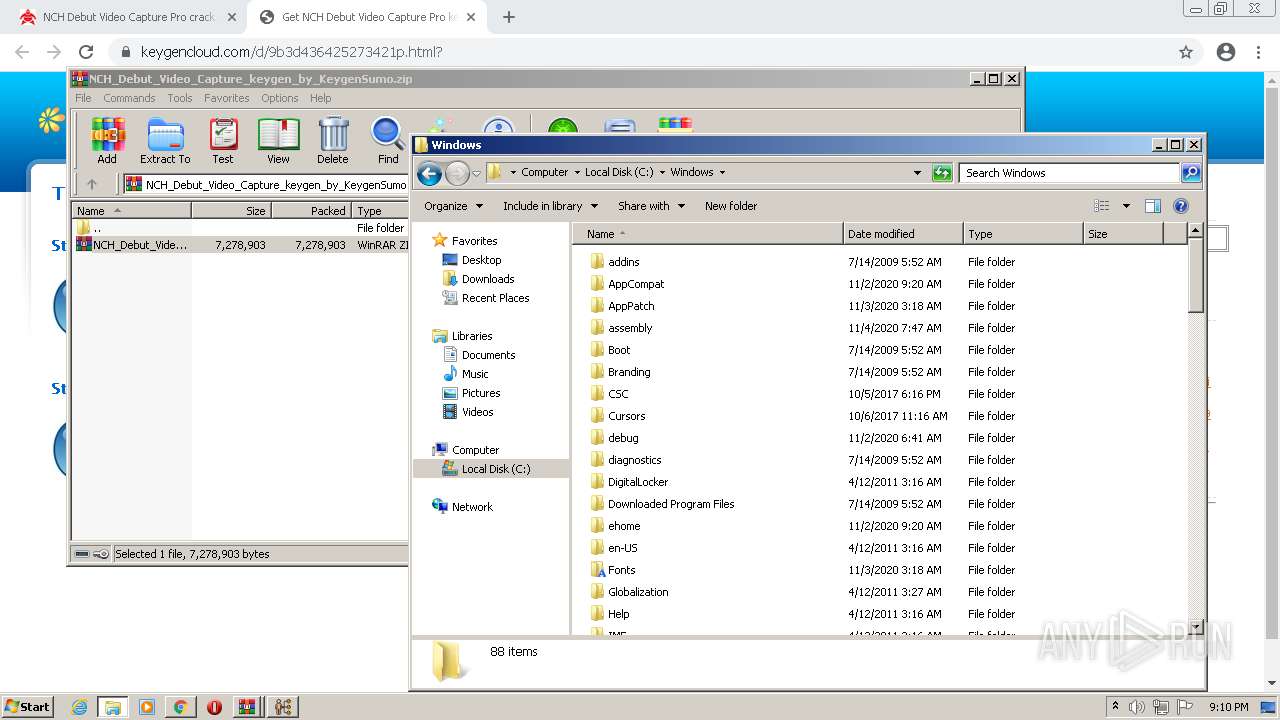Open the Commands menu in WinRAR

(129, 98)
